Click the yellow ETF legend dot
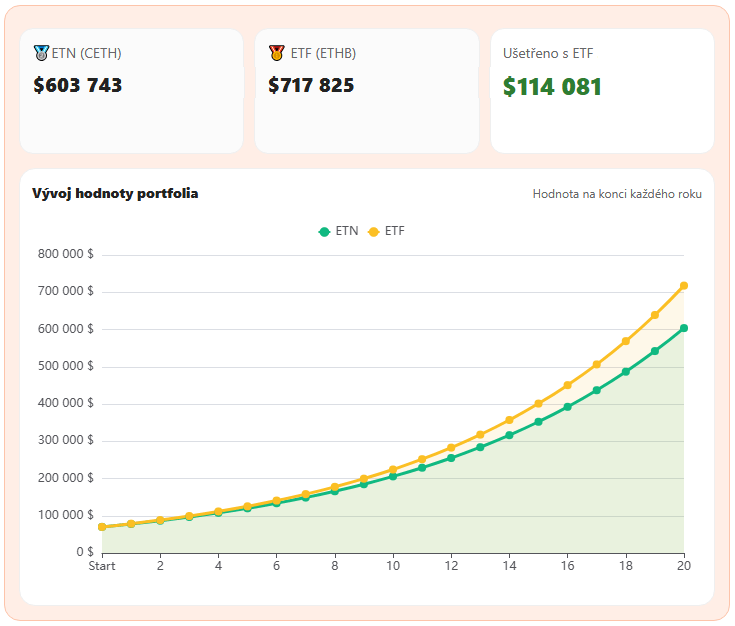Image resolution: width=735 pixels, height=626 pixels. pyautogui.click(x=373, y=231)
